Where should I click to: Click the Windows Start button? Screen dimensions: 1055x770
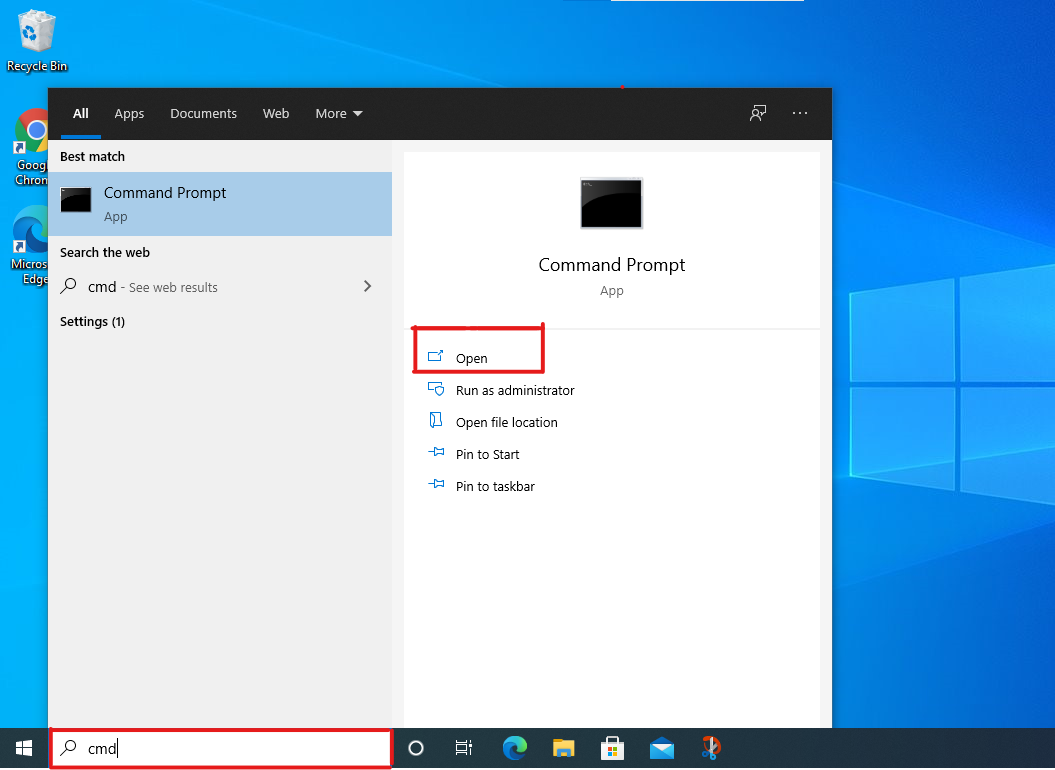click(x=24, y=748)
